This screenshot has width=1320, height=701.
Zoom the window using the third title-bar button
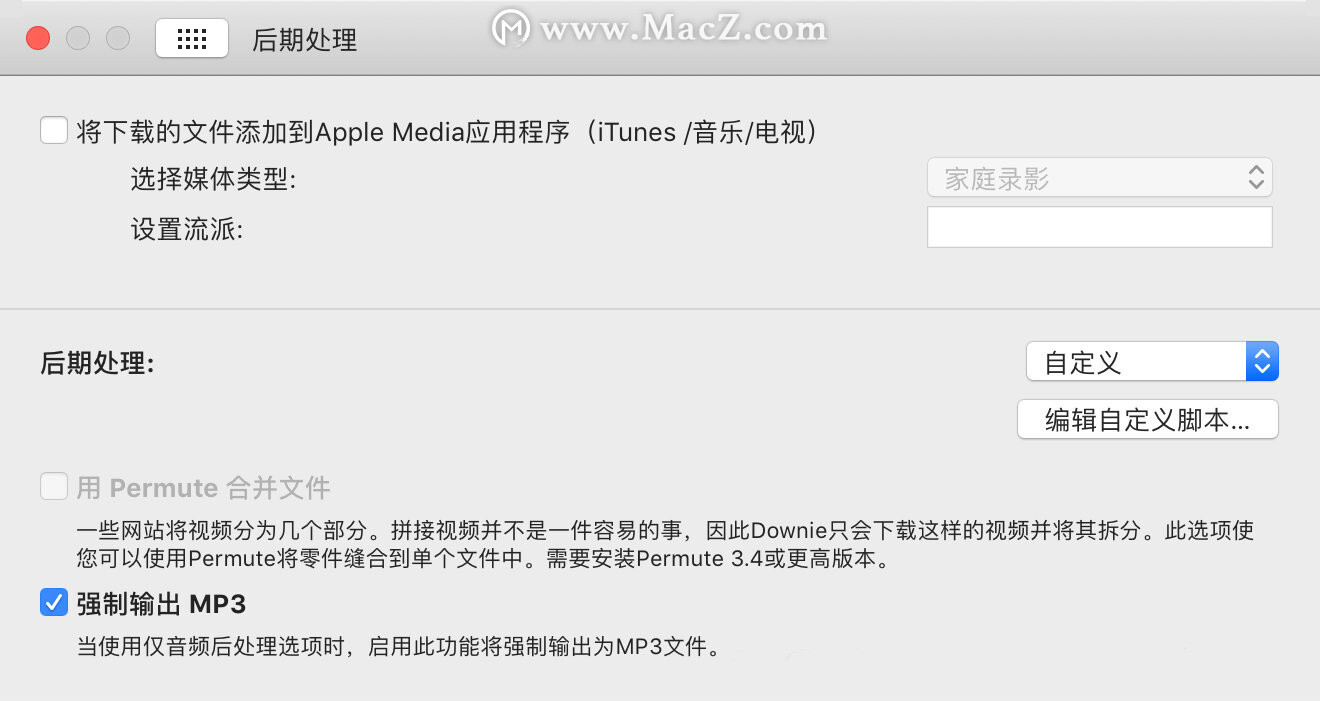click(118, 39)
